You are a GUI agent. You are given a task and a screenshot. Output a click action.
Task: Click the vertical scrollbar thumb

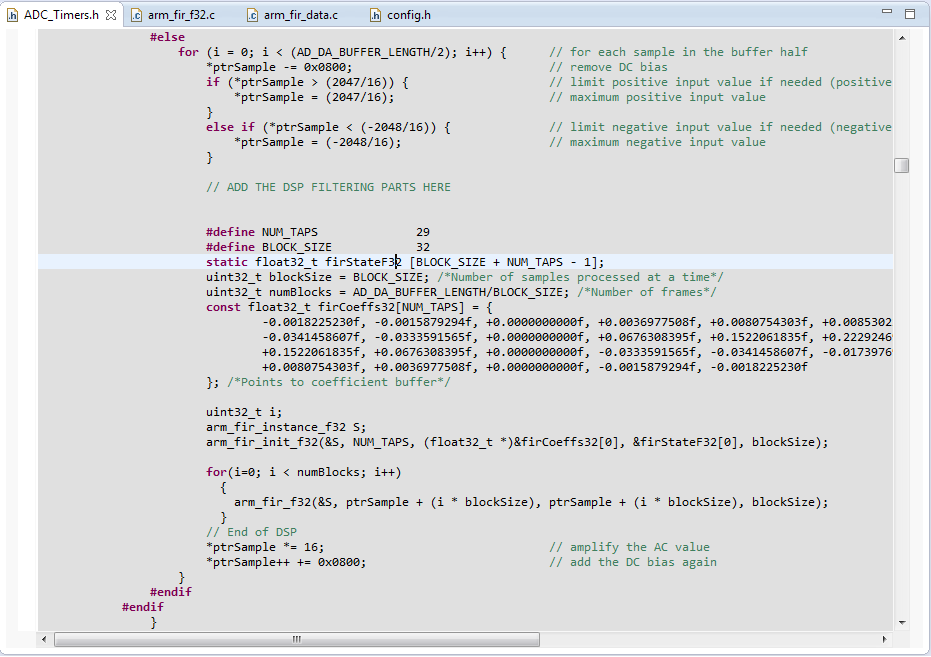click(x=901, y=165)
